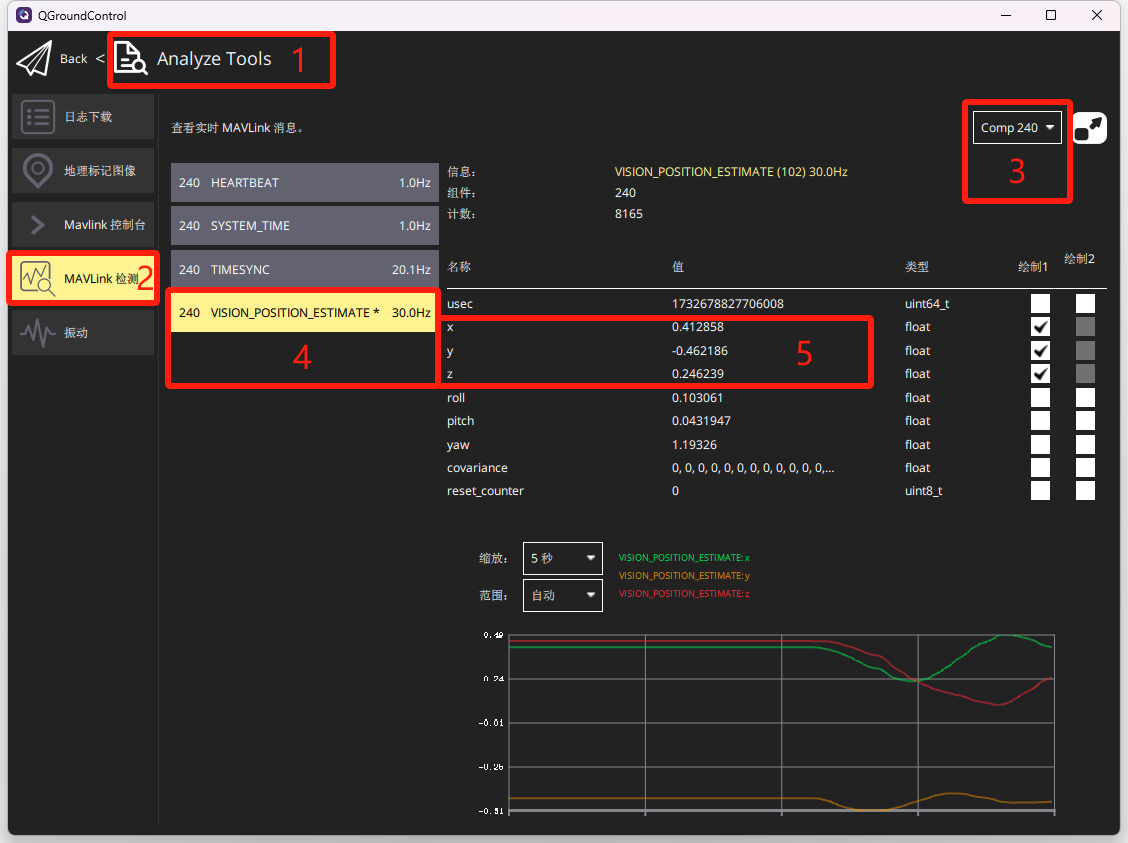Enable 绘制1 checkbox for reset_counter
The width and height of the screenshot is (1128, 843).
(1040, 491)
